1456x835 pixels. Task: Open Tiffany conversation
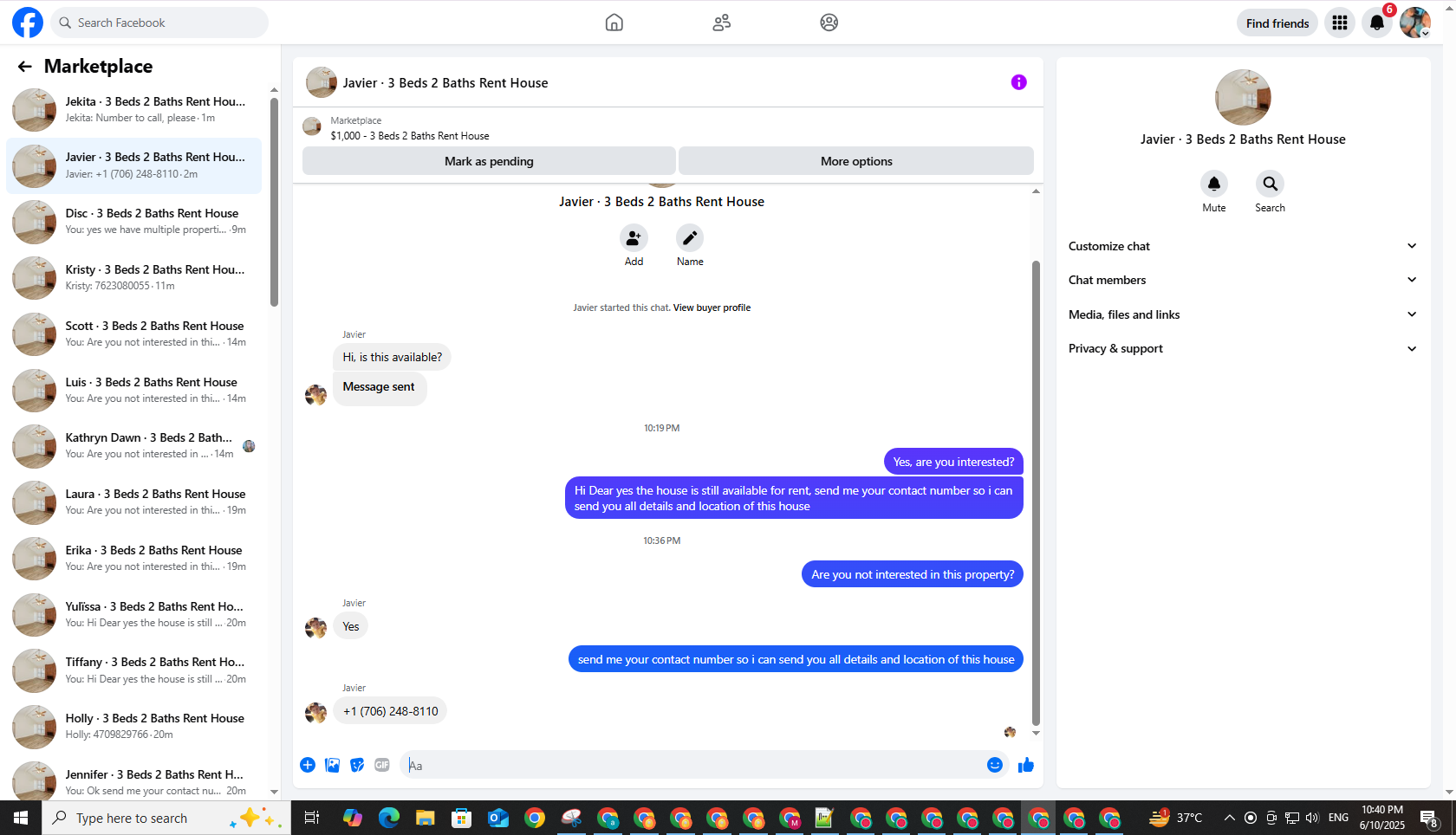click(133, 670)
